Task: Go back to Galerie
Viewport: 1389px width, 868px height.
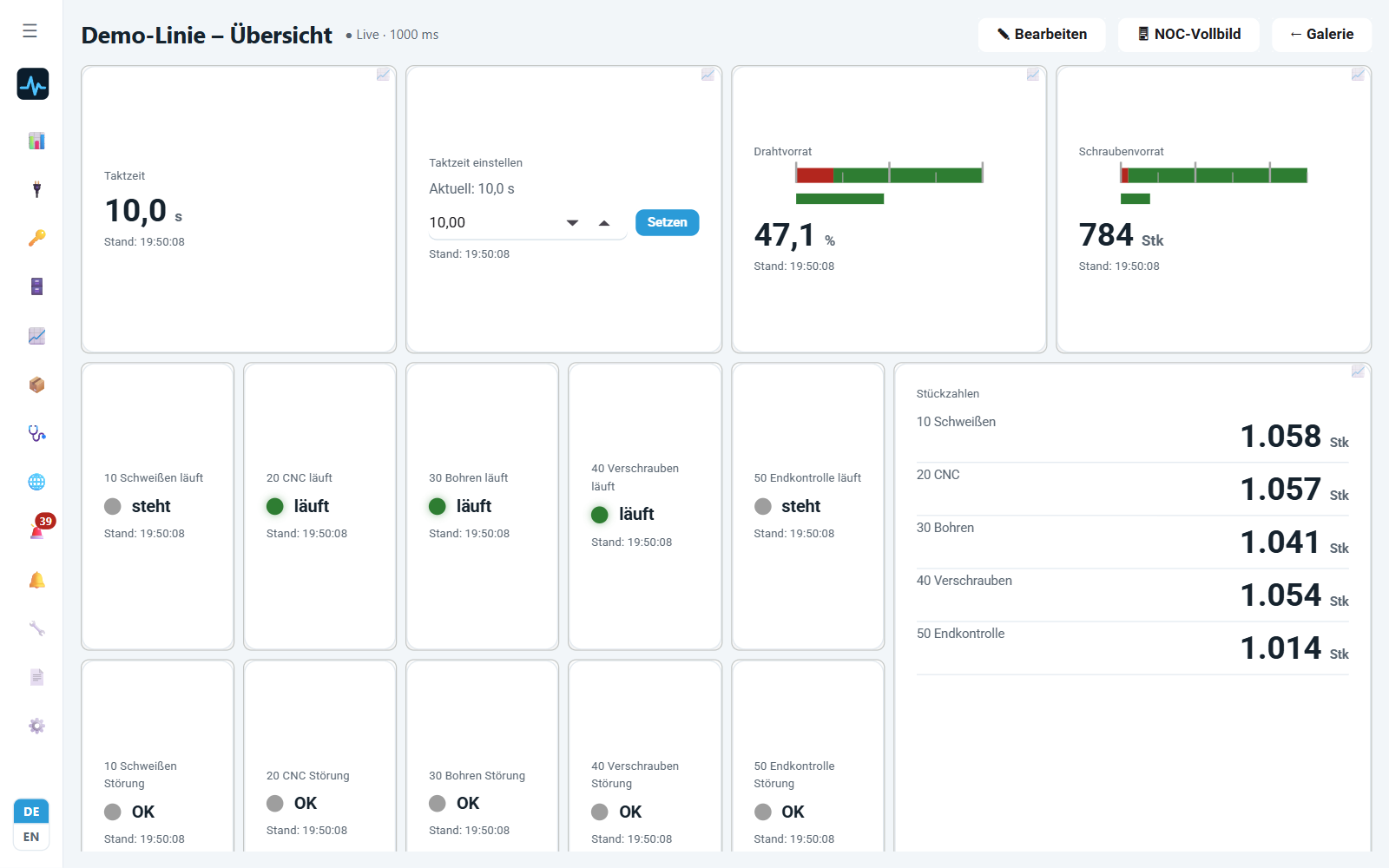Action: tap(1322, 35)
